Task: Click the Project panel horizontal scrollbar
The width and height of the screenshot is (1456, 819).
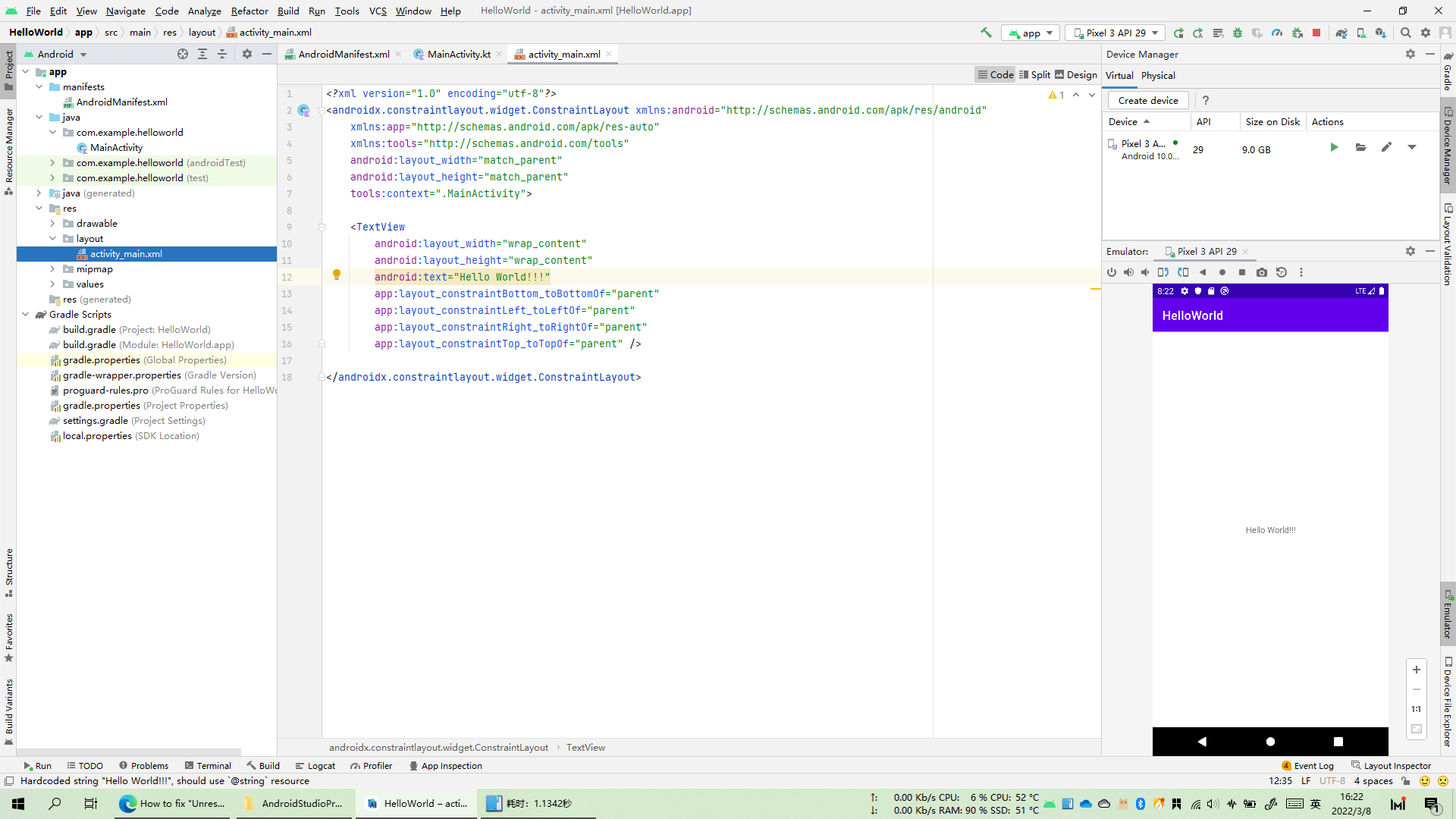Action: point(129,752)
